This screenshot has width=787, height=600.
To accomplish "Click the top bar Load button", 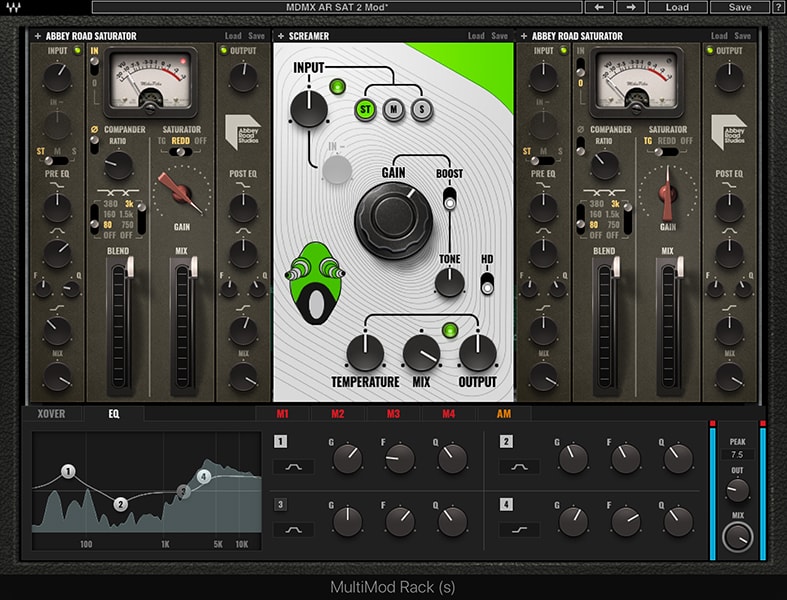I will click(x=677, y=7).
